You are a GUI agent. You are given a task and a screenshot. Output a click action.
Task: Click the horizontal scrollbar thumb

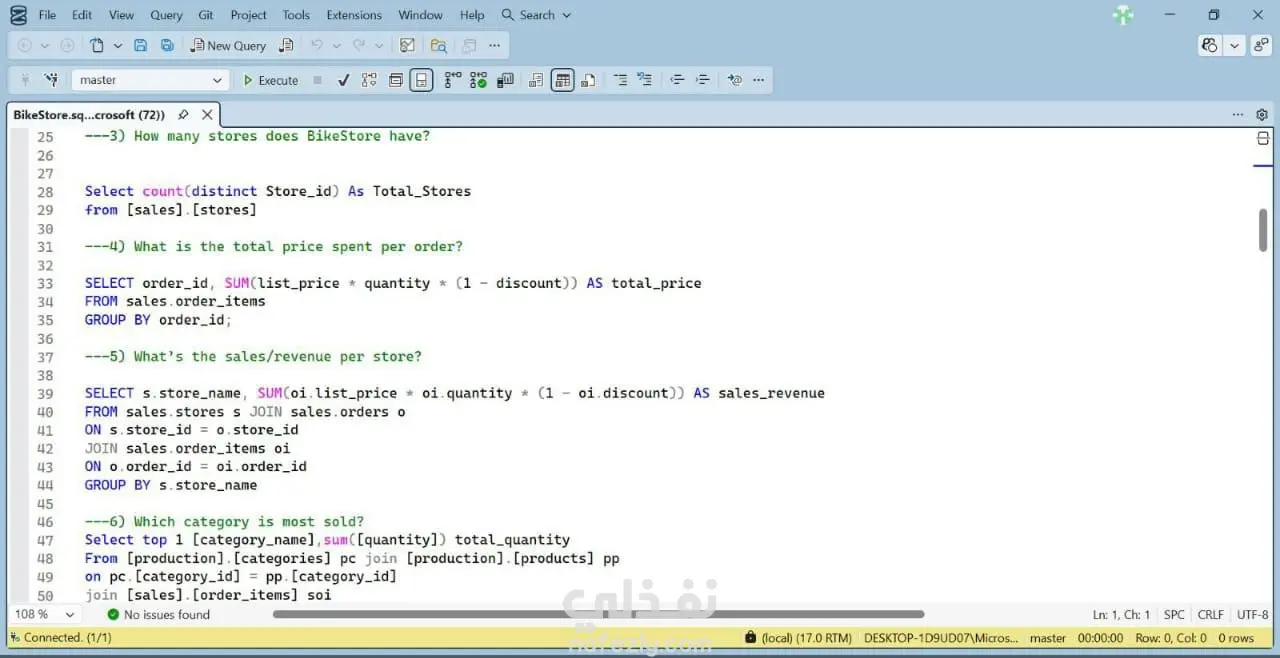(598, 614)
